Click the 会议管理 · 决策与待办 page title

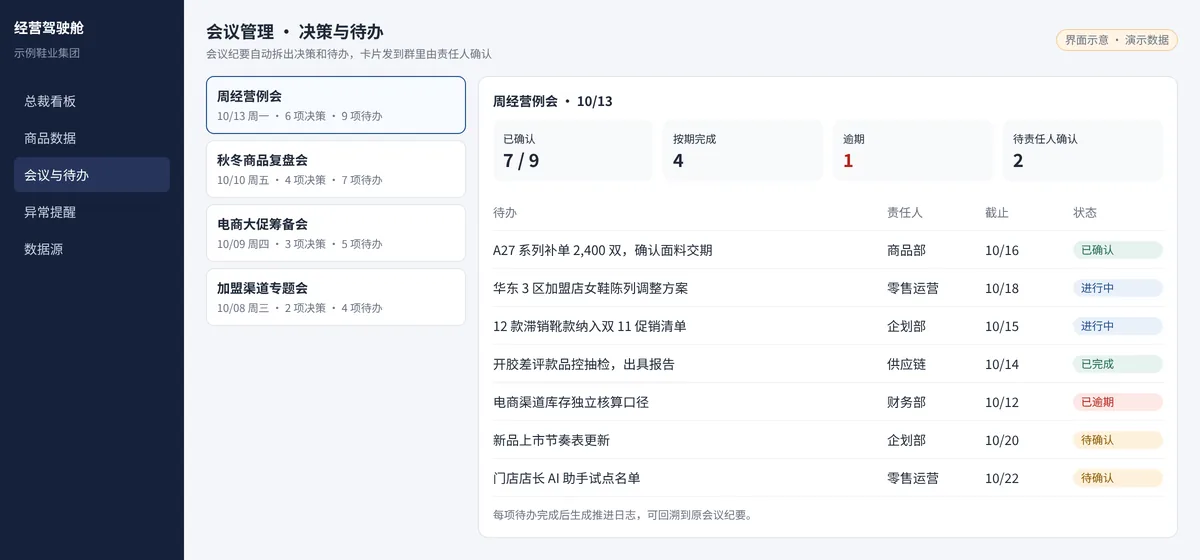tap(294, 32)
